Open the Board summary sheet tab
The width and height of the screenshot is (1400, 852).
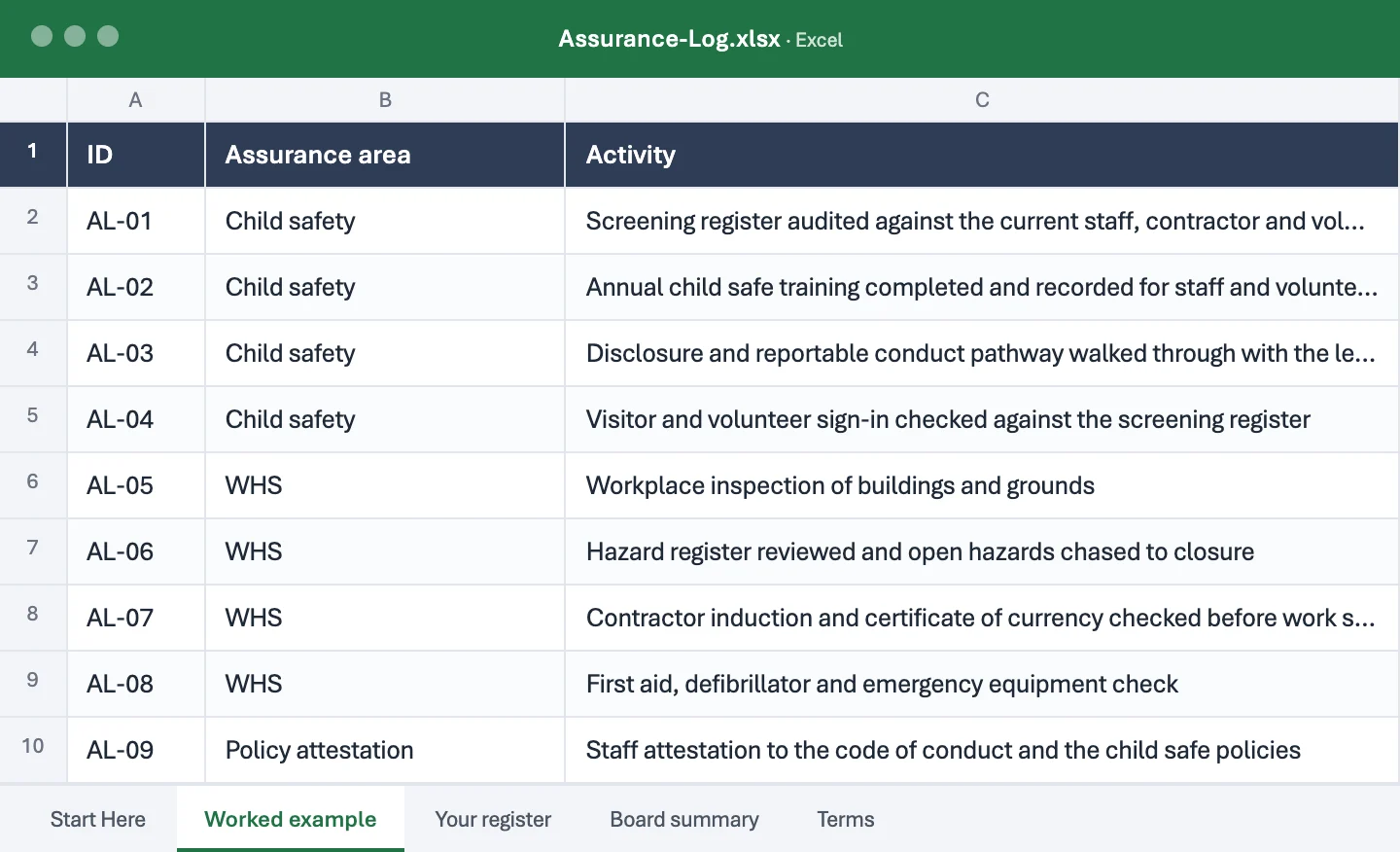click(684, 819)
